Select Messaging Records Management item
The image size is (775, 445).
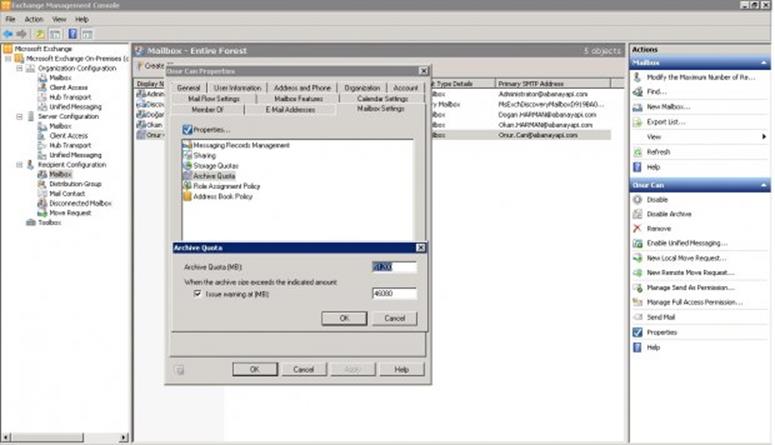point(241,145)
